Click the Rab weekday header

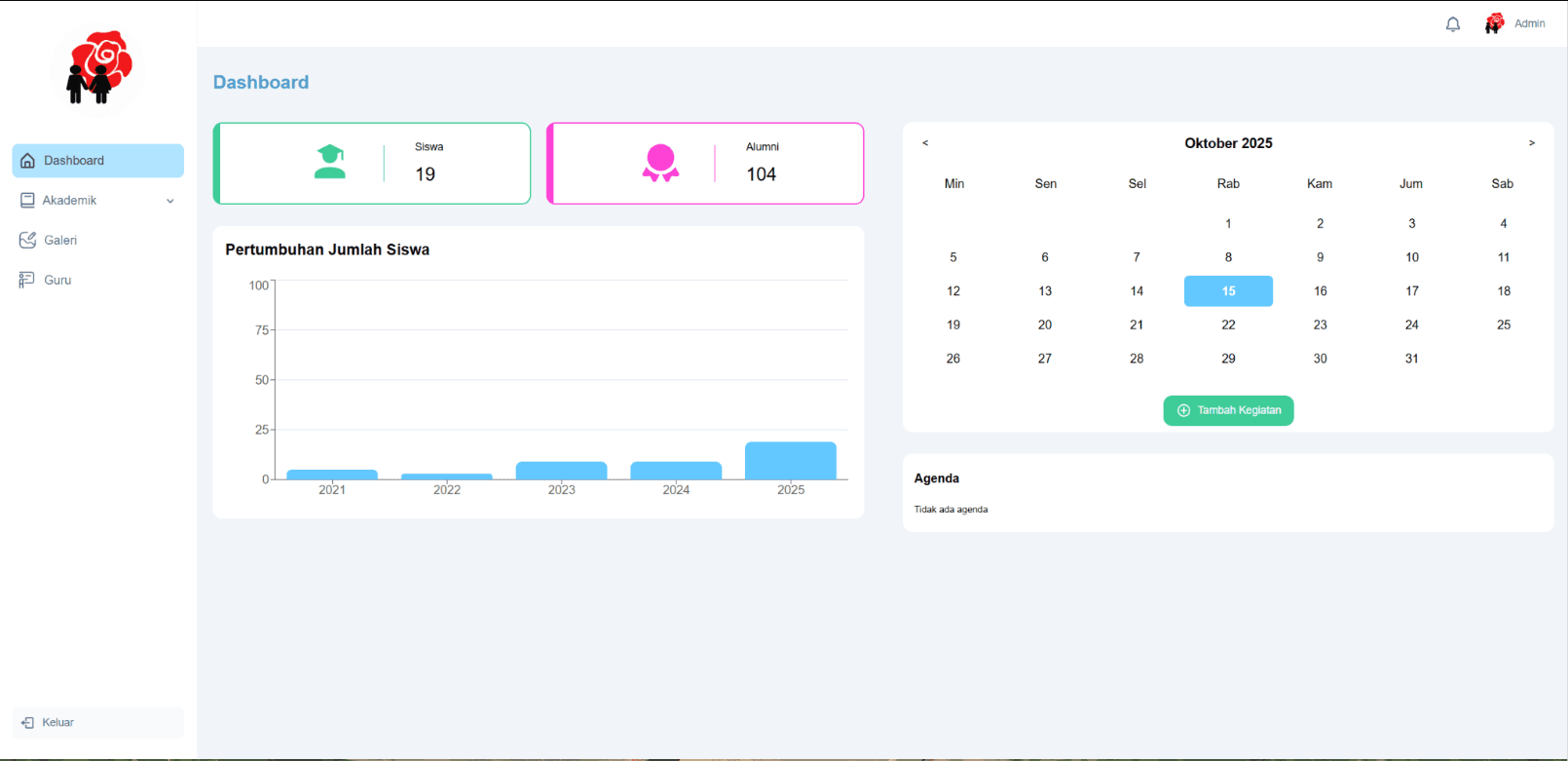click(1228, 183)
